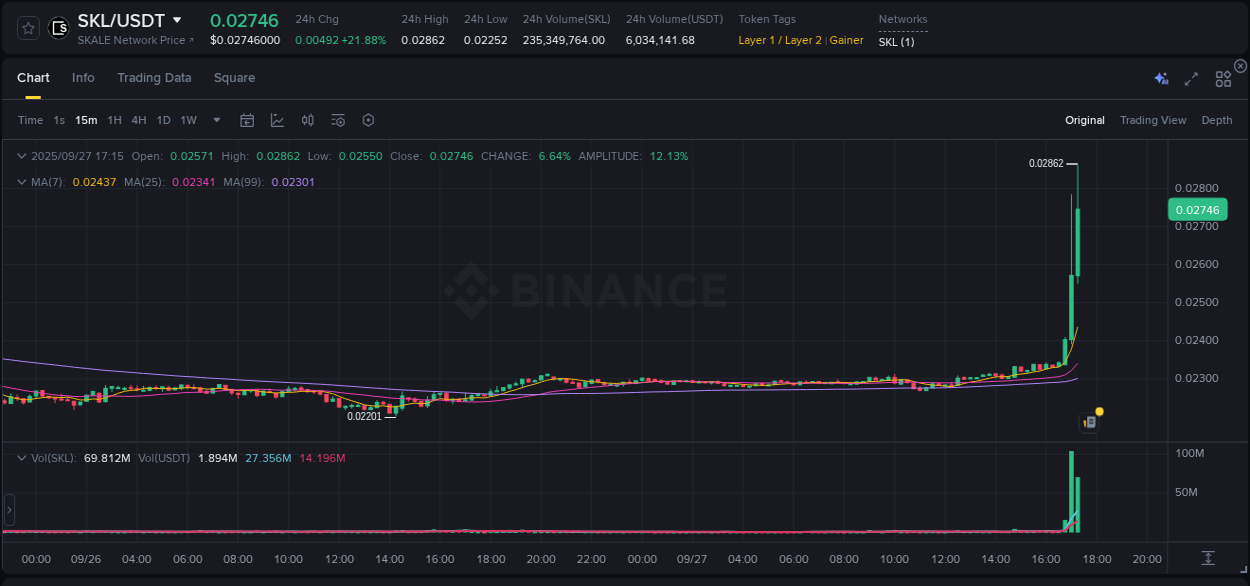The width and height of the screenshot is (1250, 586).
Task: Collapse the OHLC info row chevron
Action: 21,156
